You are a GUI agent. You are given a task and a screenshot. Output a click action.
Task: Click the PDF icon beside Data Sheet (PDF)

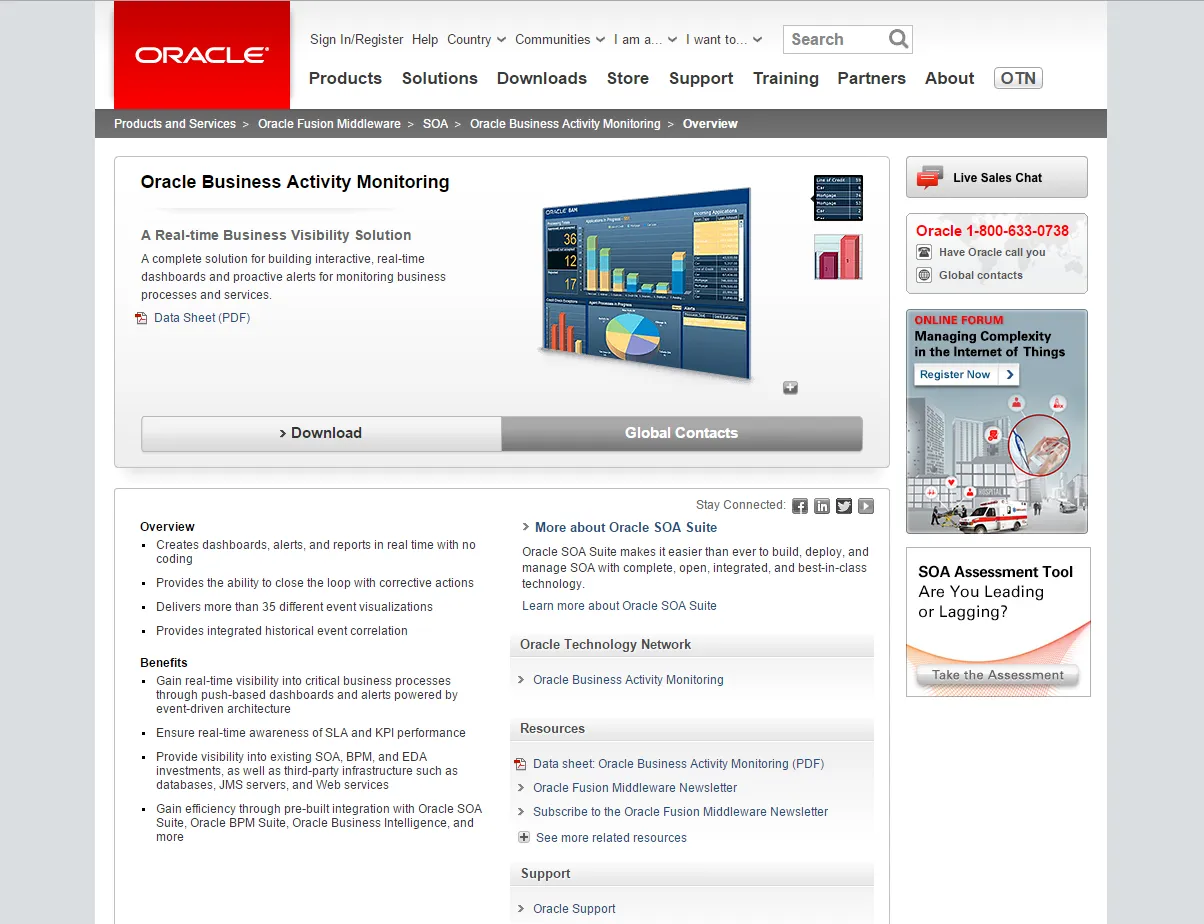[141, 318]
